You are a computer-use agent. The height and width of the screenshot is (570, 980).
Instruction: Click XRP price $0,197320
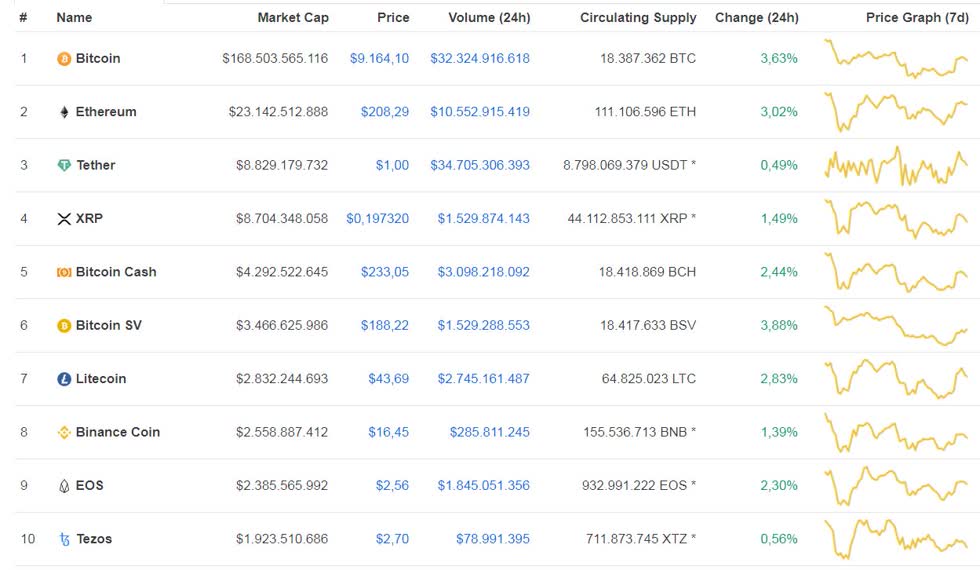(x=378, y=219)
